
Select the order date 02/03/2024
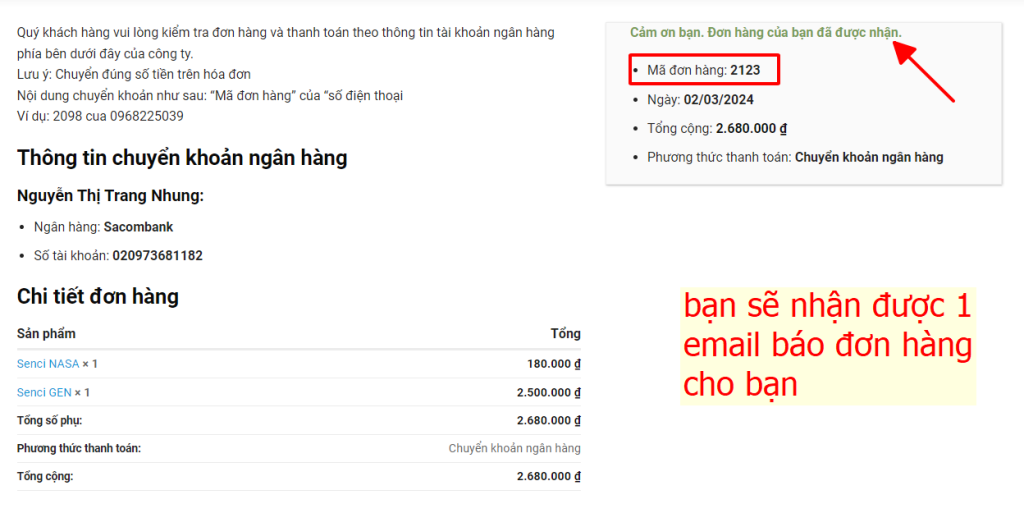click(719, 100)
